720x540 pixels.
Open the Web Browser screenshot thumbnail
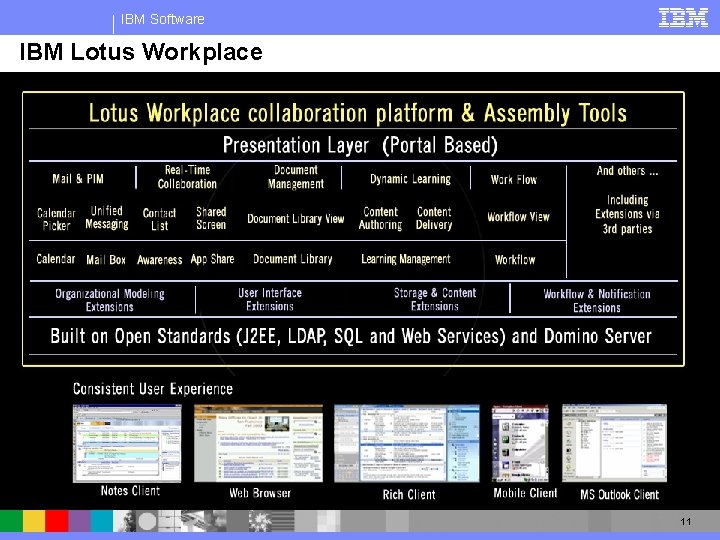259,443
